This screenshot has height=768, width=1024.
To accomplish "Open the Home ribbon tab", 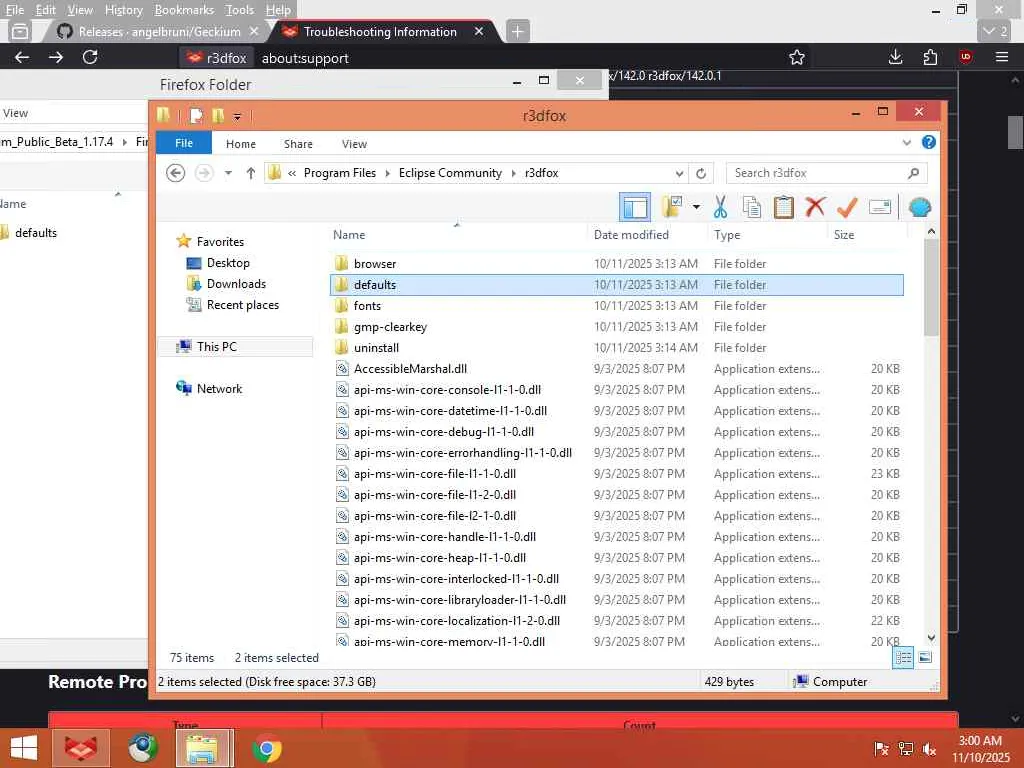I will click(241, 144).
